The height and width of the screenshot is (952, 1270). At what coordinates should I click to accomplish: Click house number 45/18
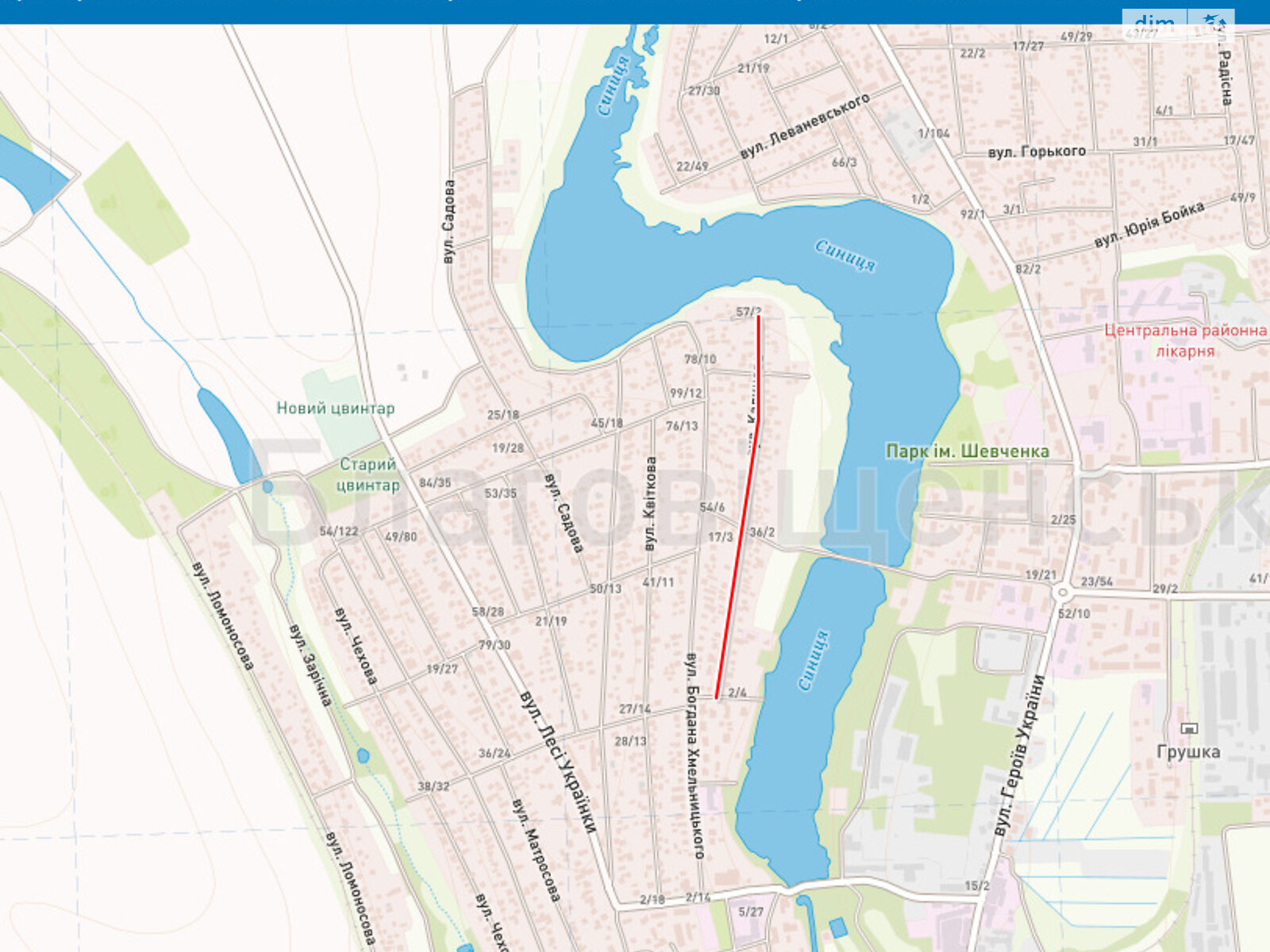(x=607, y=423)
